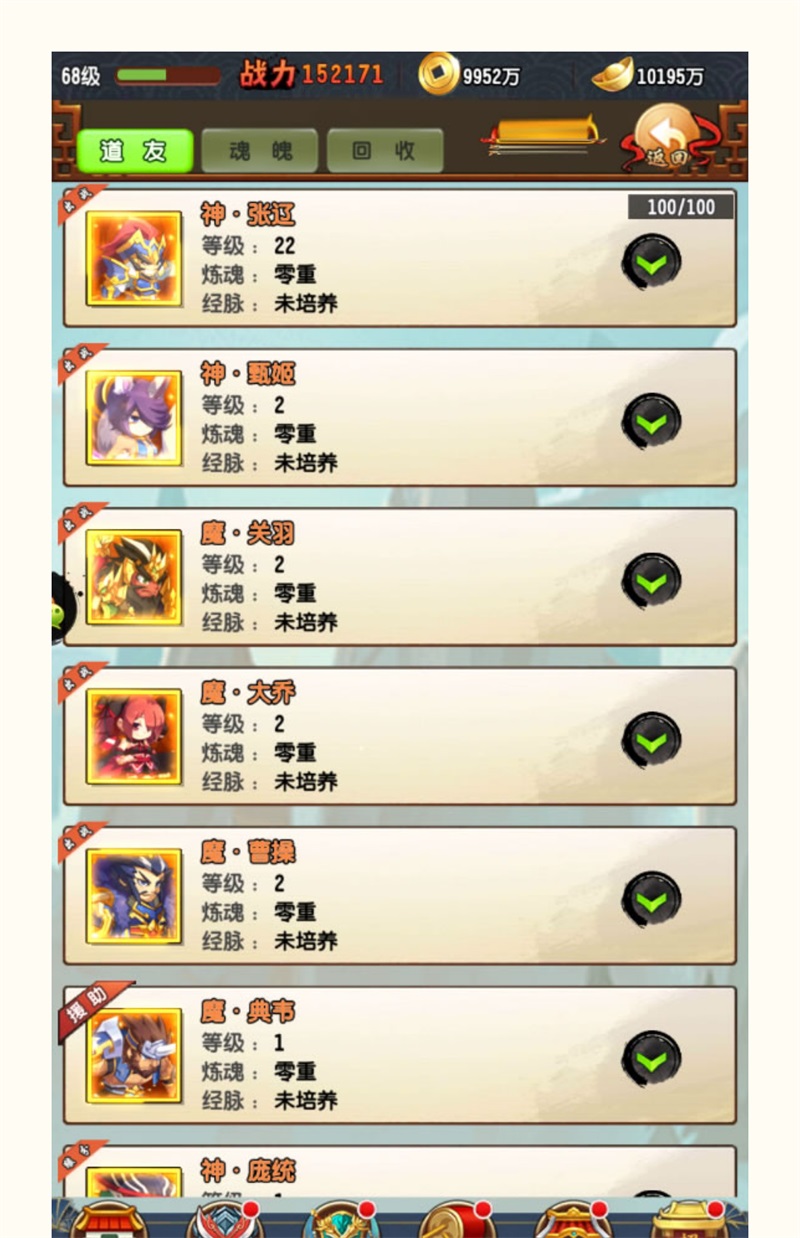Viewport: 800px width, 1238px height.
Task: Tap the gold coin currency icon
Action: click(x=438, y=75)
